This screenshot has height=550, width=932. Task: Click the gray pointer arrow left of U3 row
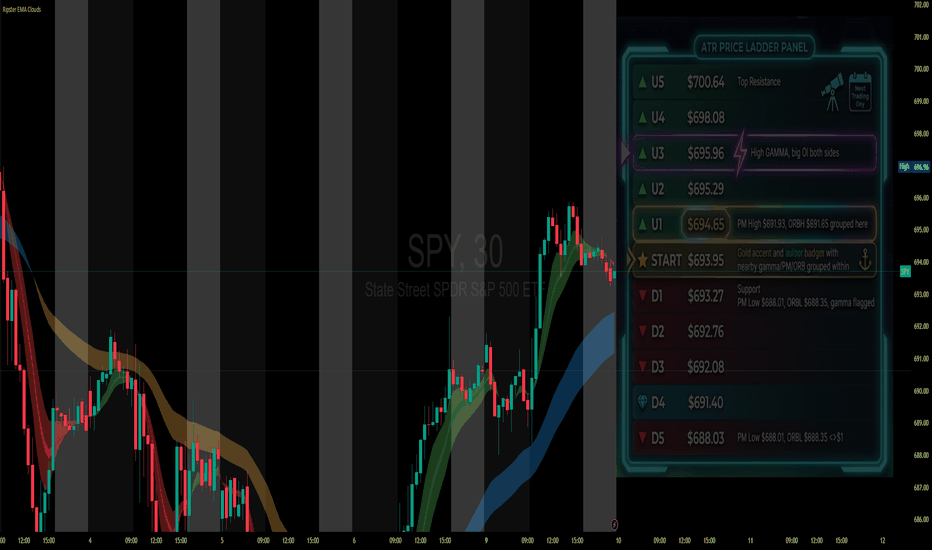coord(625,153)
